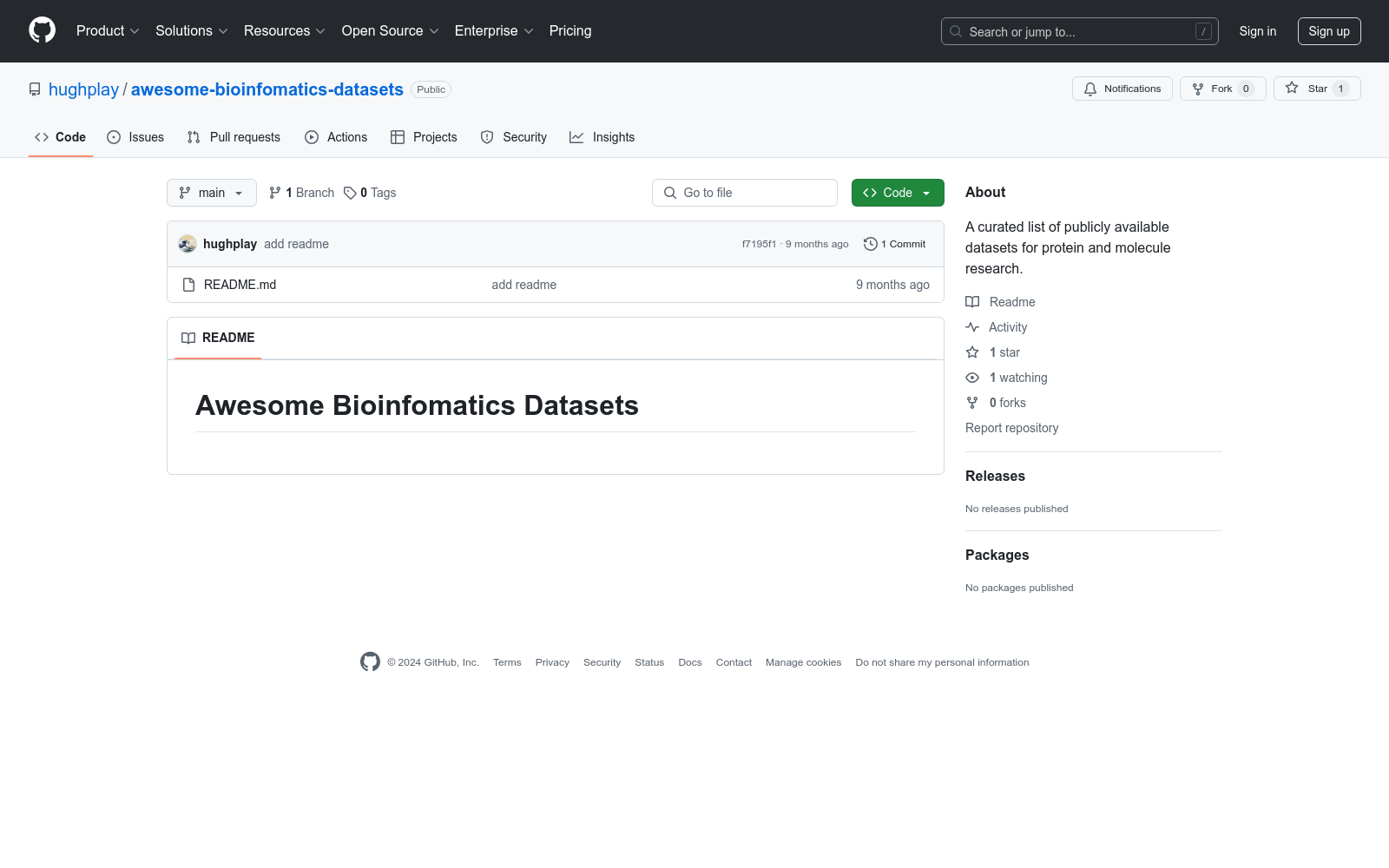Switch to the Projects tab
The width and height of the screenshot is (1389, 868).
pyautogui.click(x=424, y=137)
